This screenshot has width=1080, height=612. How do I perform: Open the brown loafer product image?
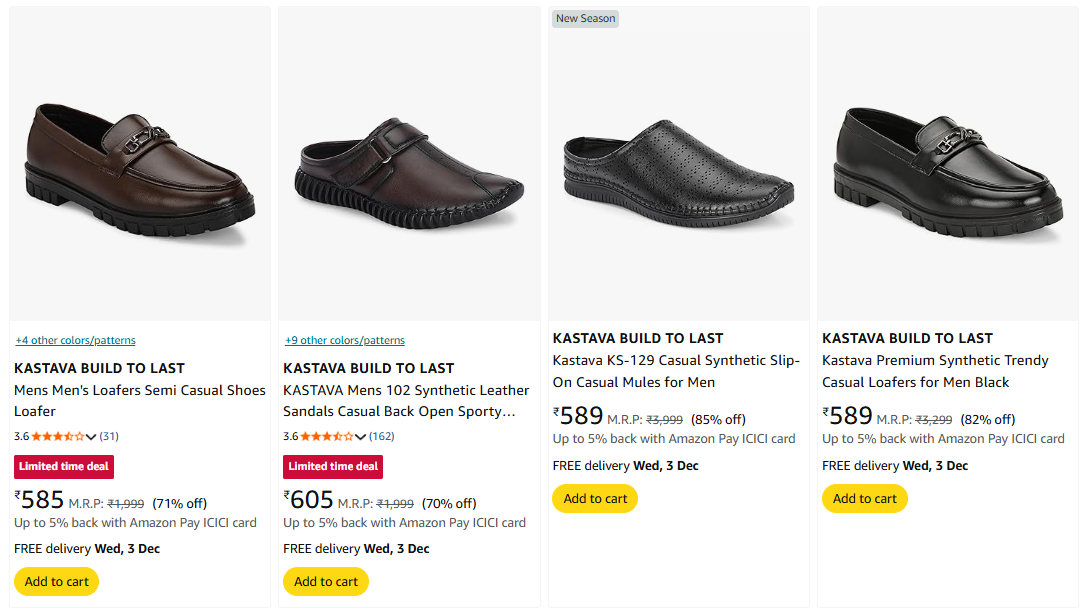click(x=140, y=163)
